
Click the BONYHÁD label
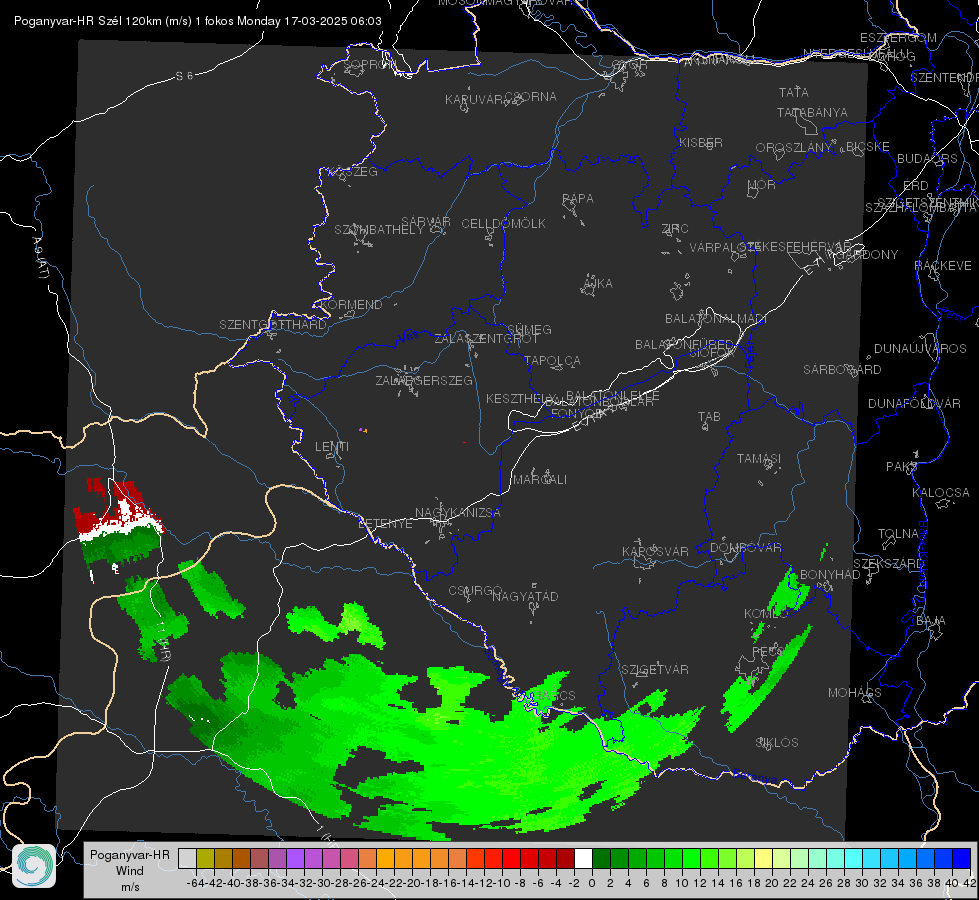830,575
